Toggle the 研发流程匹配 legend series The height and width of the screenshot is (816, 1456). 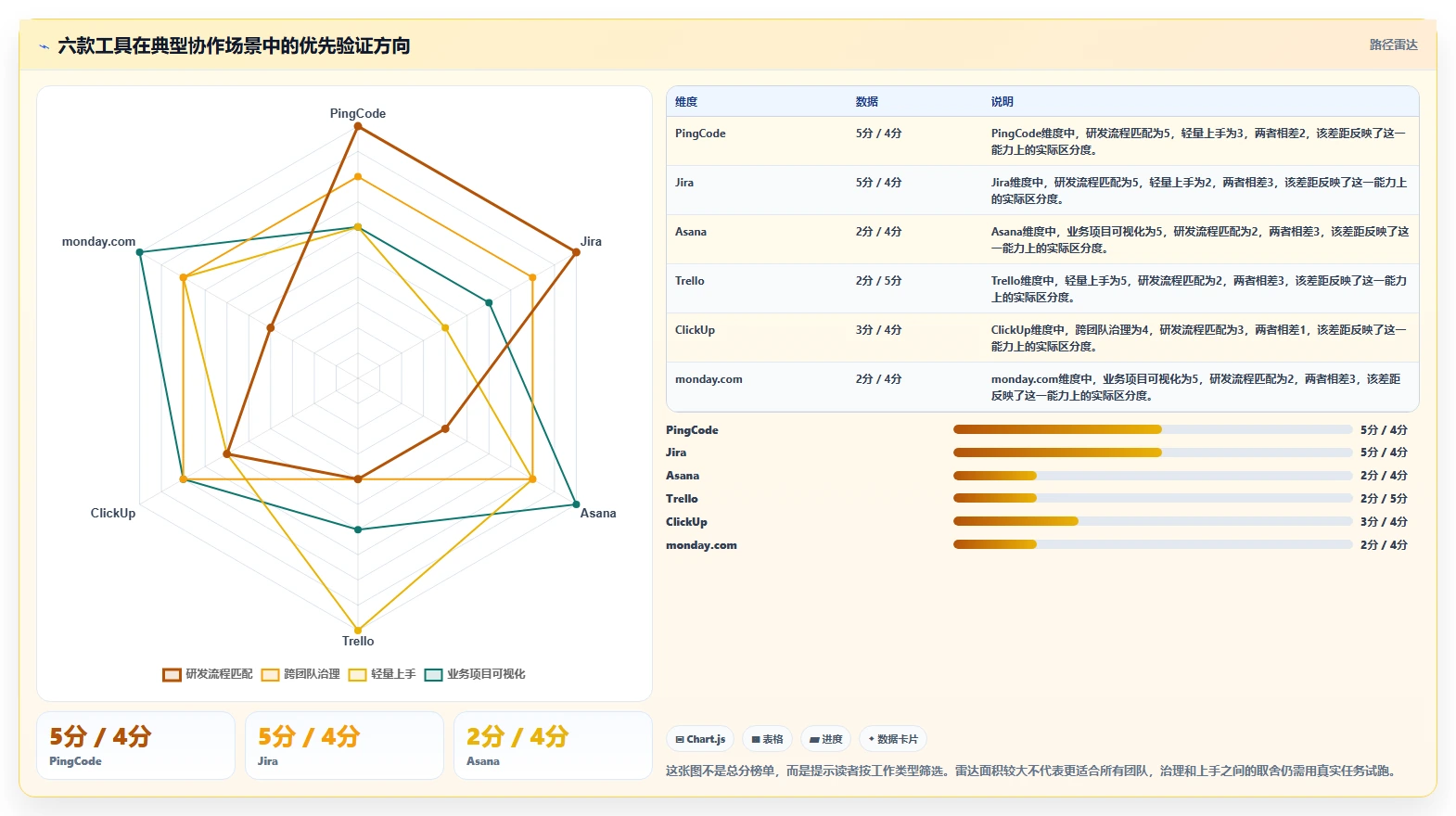[208, 674]
